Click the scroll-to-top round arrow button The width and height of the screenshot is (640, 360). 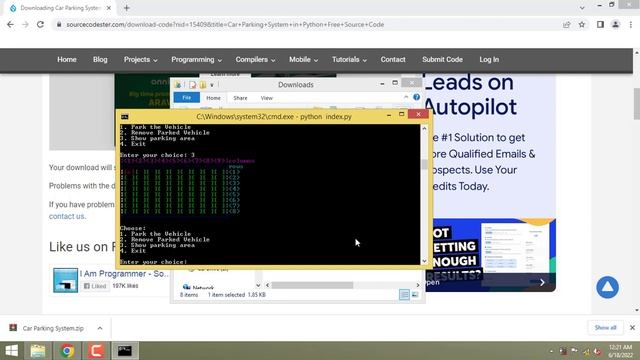(x=607, y=287)
